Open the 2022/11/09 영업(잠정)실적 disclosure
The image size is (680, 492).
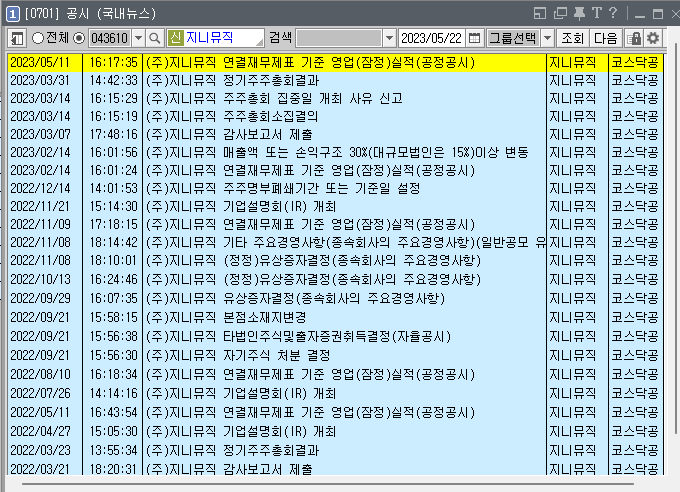(x=335, y=224)
